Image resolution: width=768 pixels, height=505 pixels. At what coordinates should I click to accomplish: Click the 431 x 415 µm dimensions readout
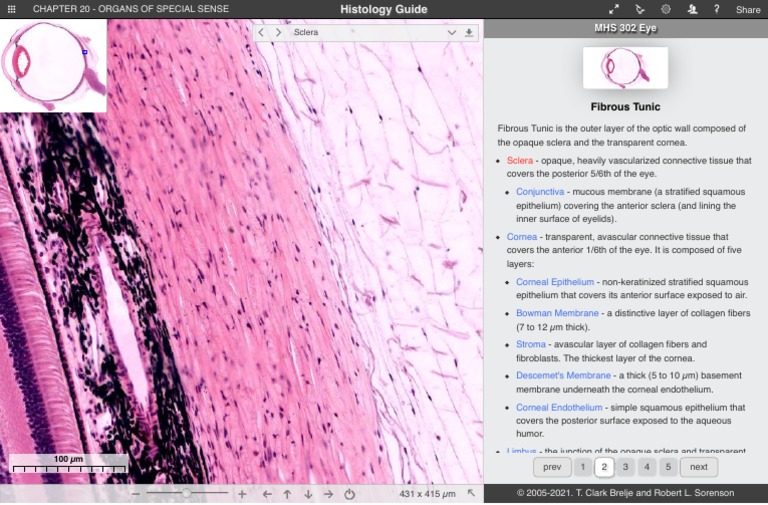point(427,494)
